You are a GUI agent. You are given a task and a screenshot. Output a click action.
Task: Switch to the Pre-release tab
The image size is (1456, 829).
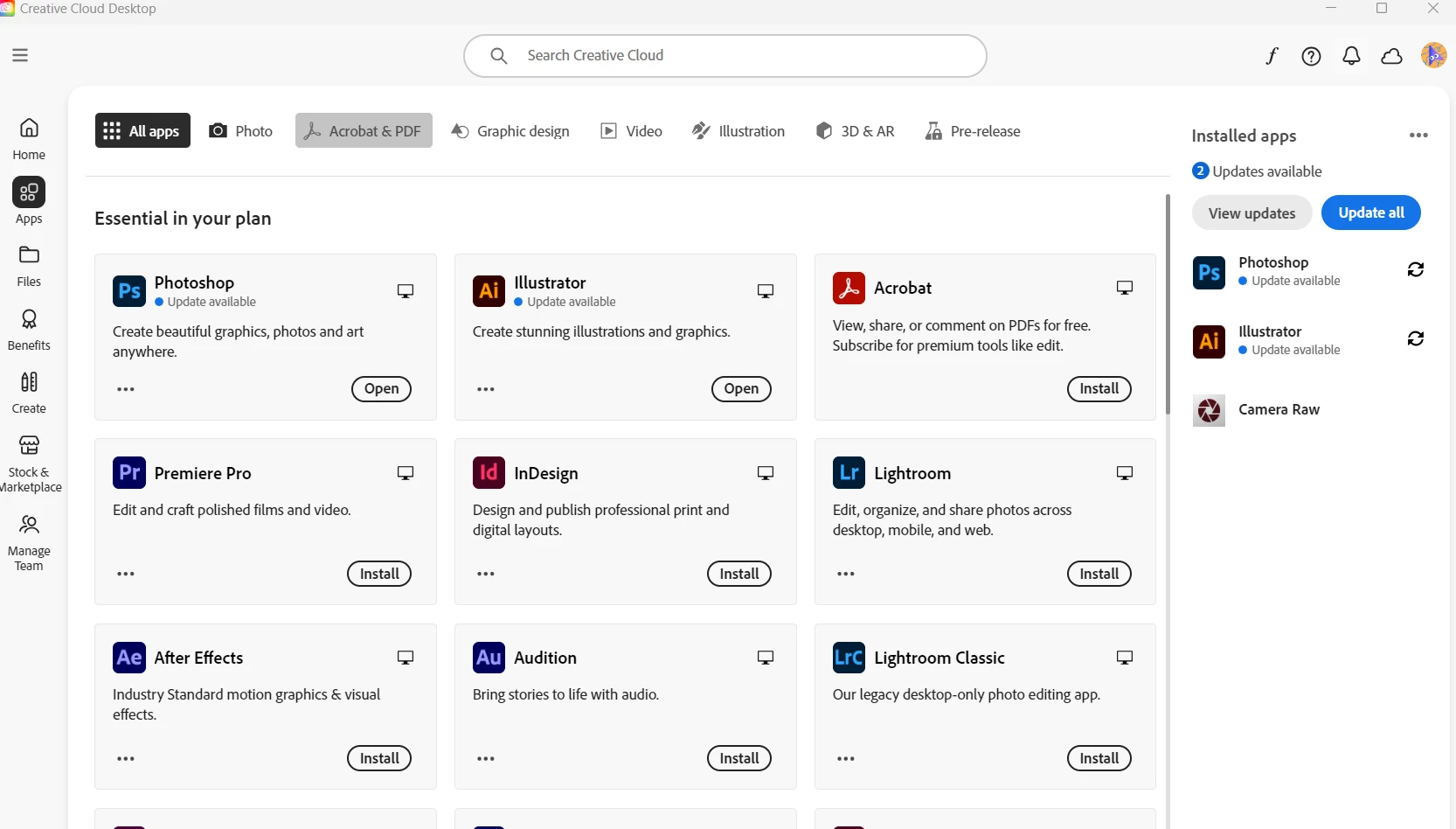coord(973,131)
